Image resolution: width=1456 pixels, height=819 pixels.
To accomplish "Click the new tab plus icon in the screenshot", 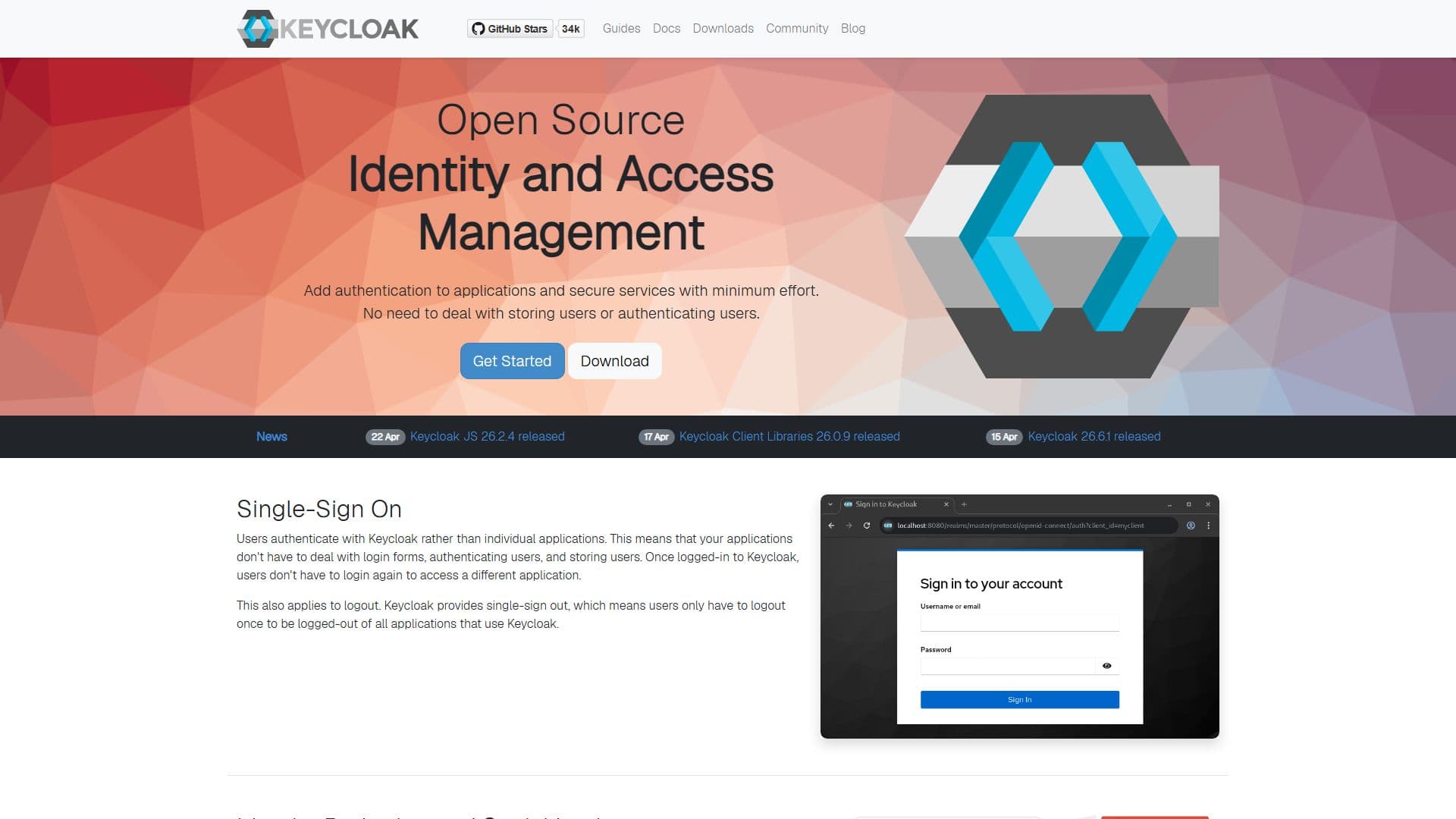I will (964, 504).
